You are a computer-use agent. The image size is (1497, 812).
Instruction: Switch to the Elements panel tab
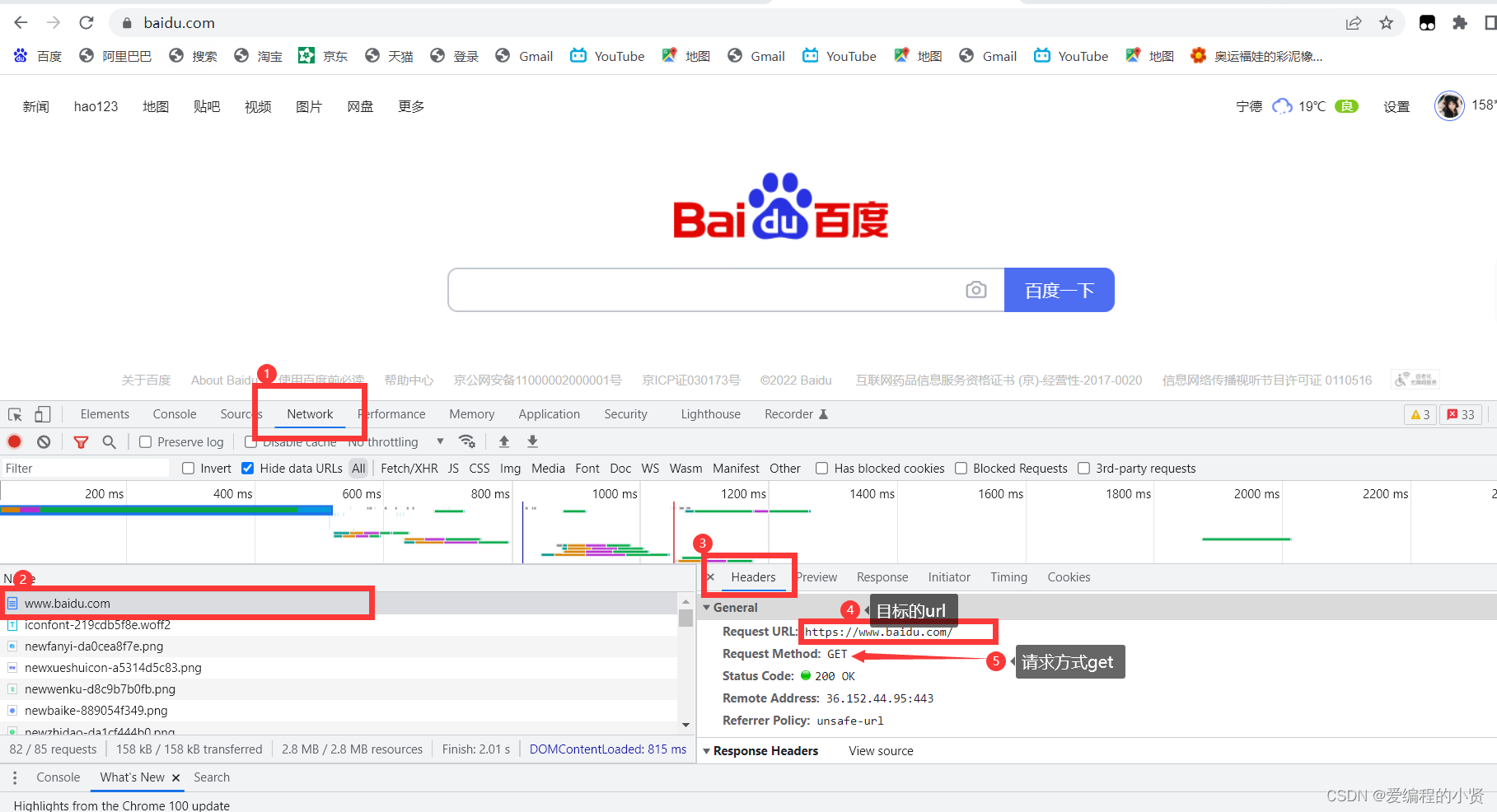point(105,414)
